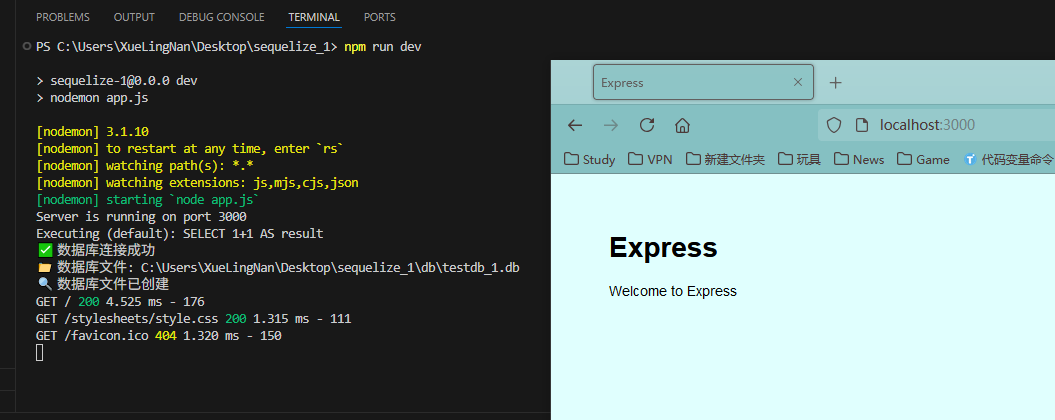Image resolution: width=1055 pixels, height=420 pixels.
Task: Click the page info icon by URL
Action: coord(862,125)
